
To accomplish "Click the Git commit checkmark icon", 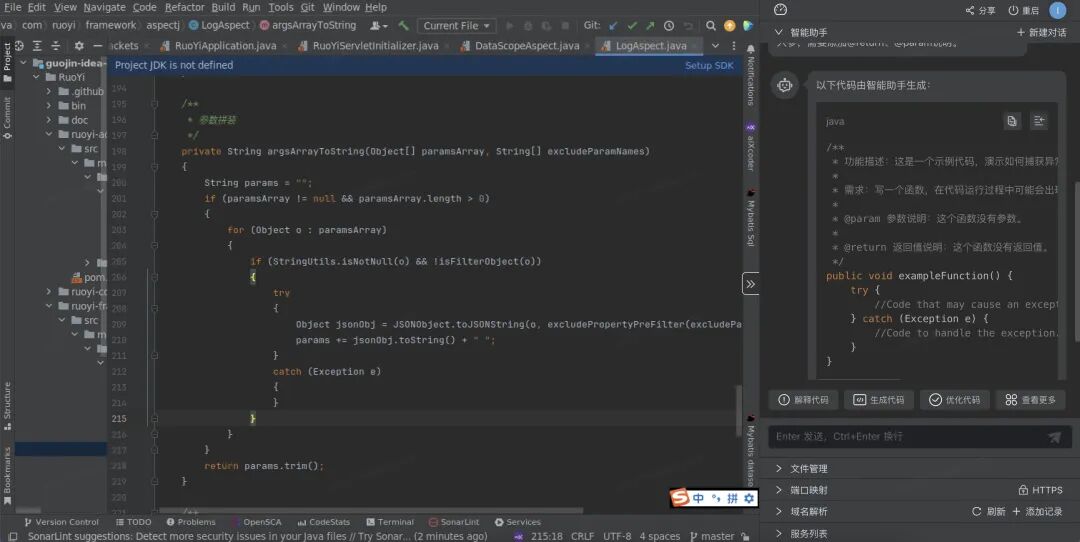I will click(x=632, y=25).
